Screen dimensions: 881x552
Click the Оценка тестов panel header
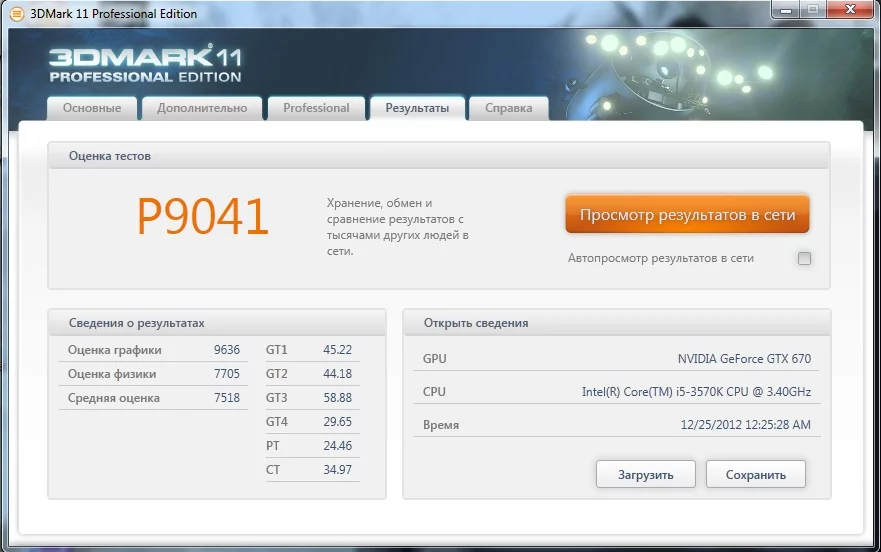(439, 156)
